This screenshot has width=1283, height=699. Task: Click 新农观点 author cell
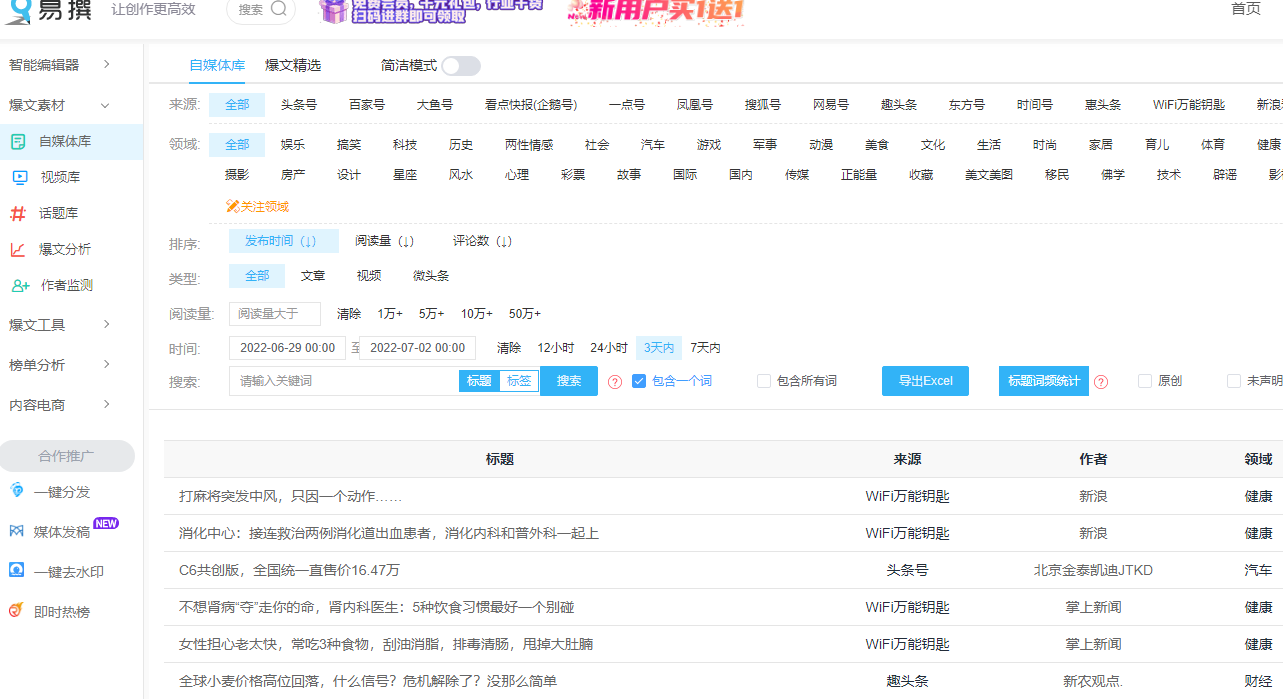(x=1093, y=681)
